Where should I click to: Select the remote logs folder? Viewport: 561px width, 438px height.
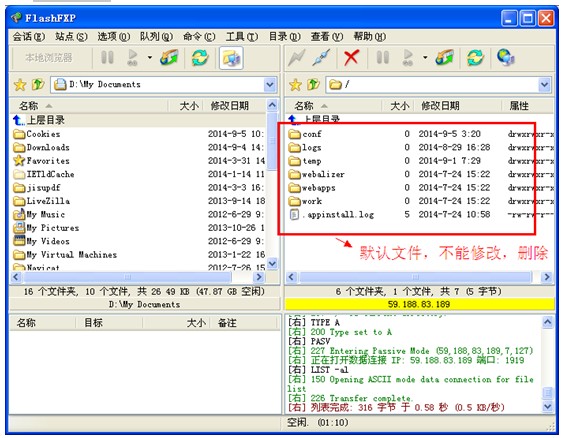point(305,147)
